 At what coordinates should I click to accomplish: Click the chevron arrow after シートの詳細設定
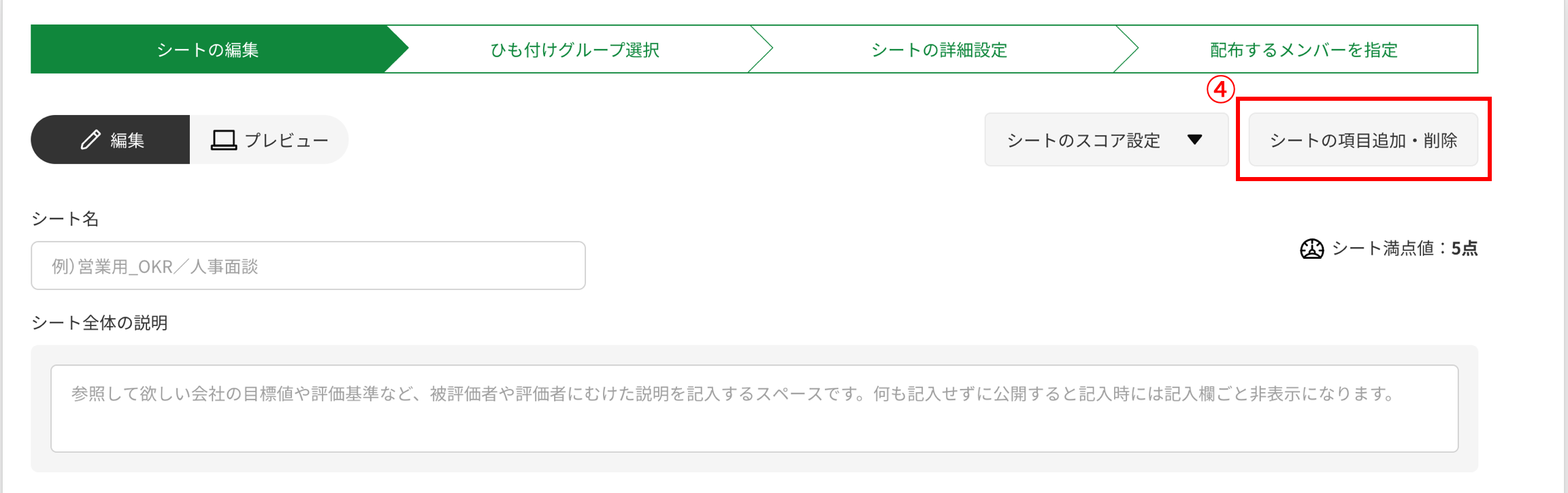coord(1126,49)
